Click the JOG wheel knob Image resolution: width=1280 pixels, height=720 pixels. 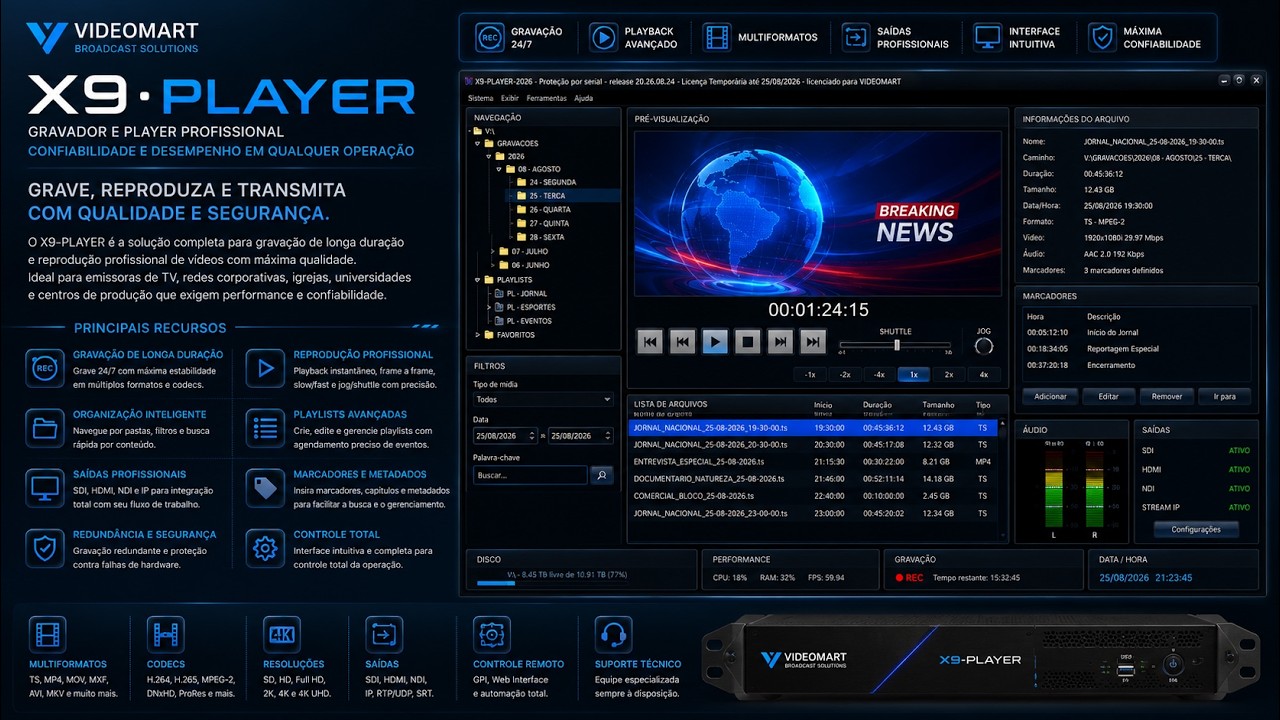tap(984, 346)
